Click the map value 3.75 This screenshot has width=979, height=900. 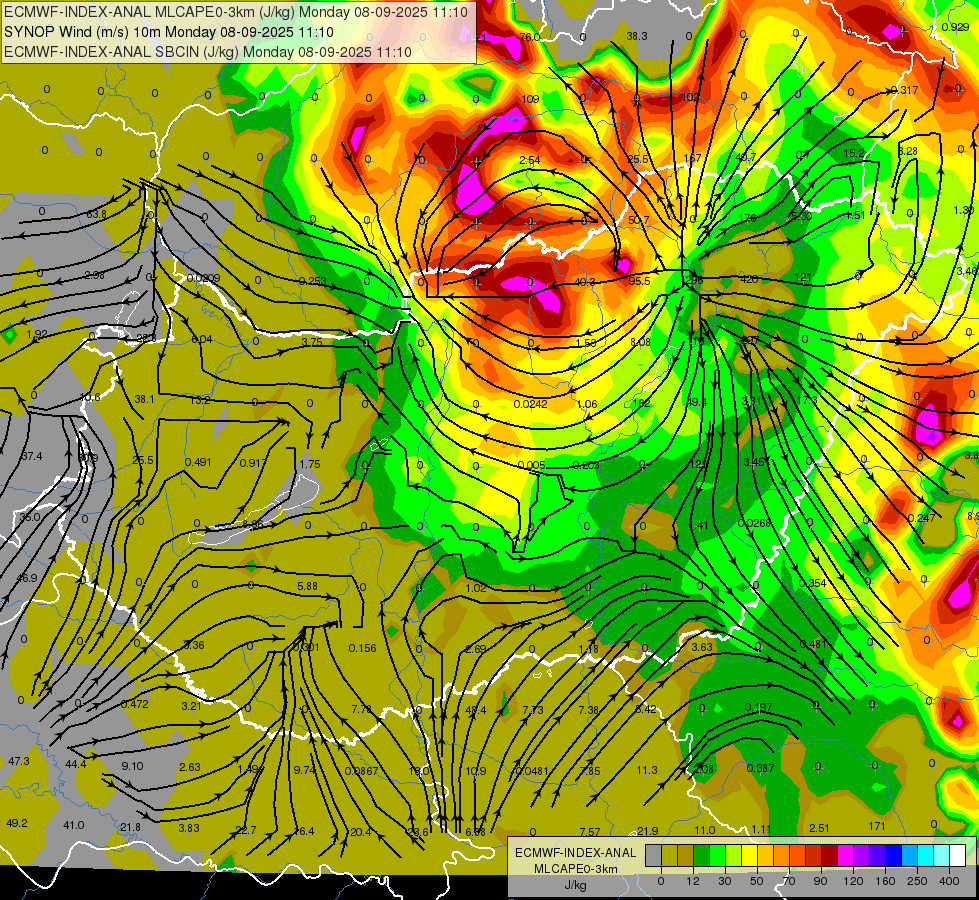tap(312, 342)
